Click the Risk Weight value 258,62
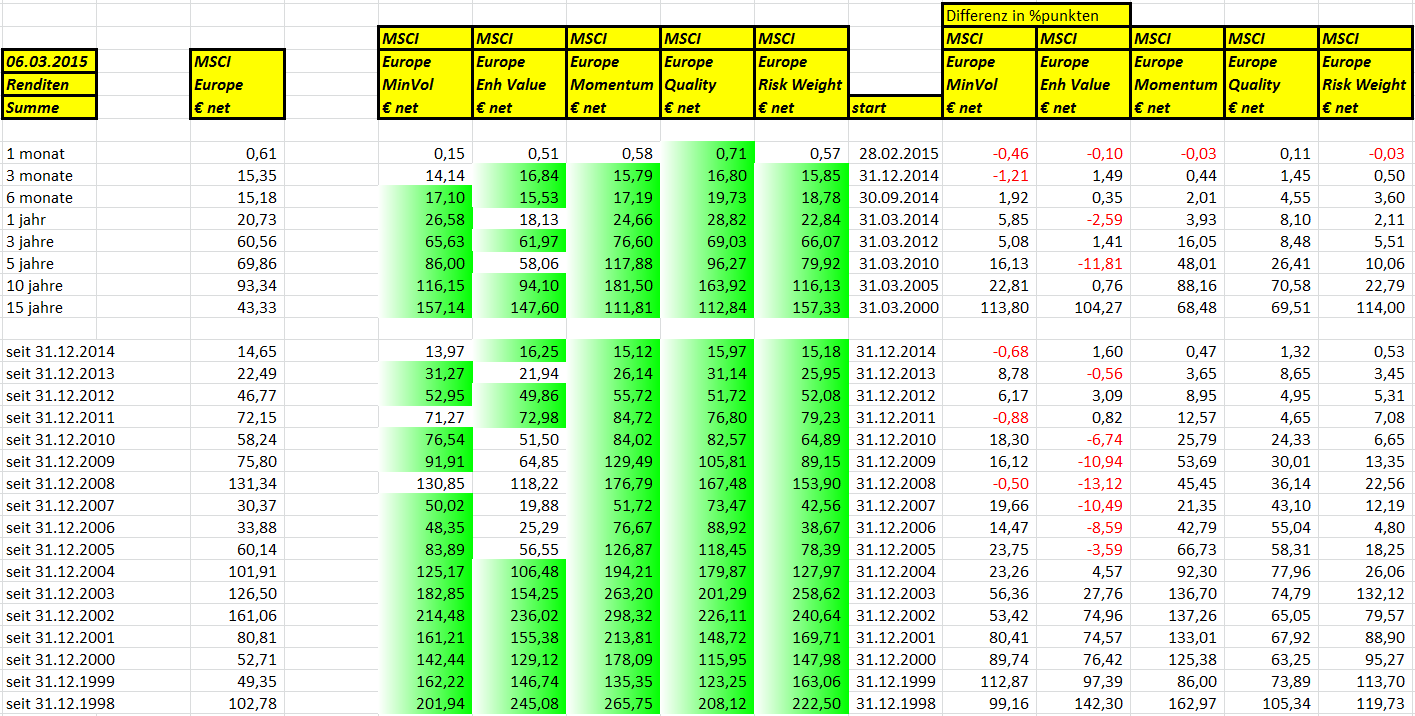The width and height of the screenshot is (1415, 716). [801, 594]
